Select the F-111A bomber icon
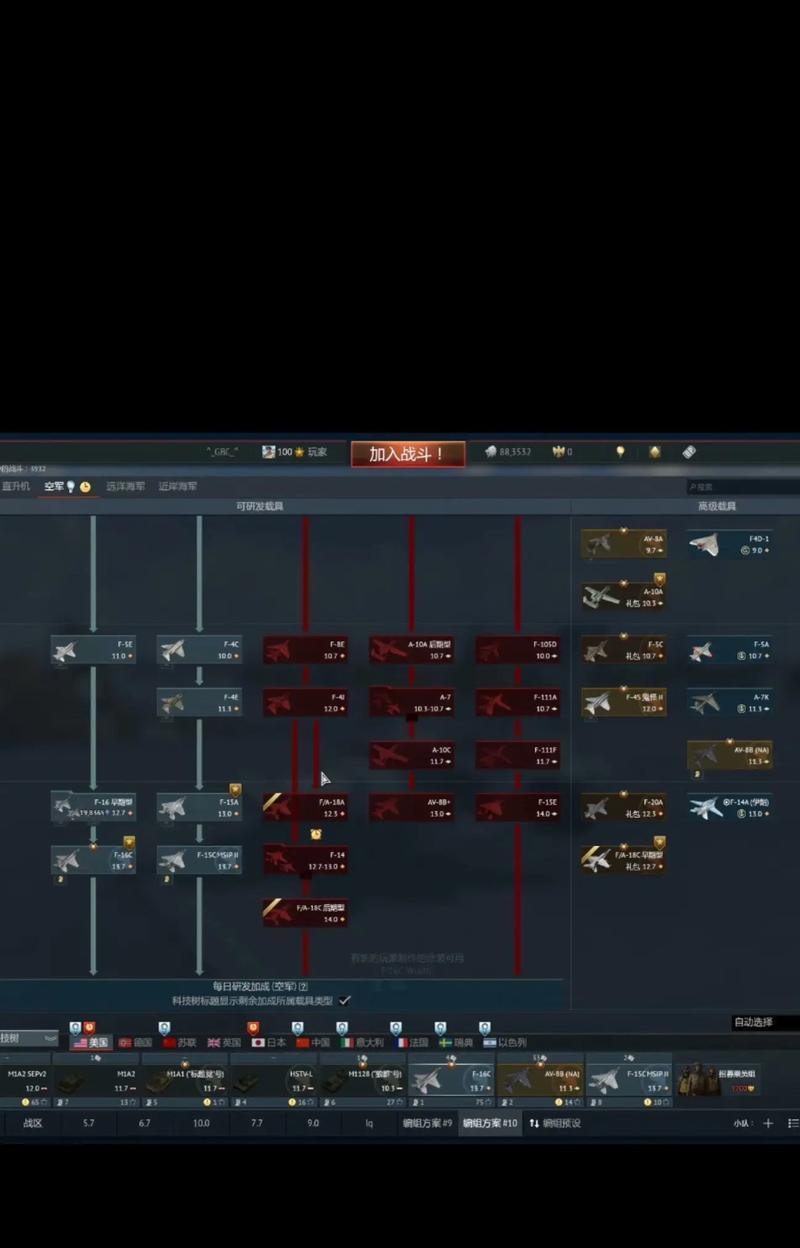Screen dimensions: 800x1248 [493, 702]
